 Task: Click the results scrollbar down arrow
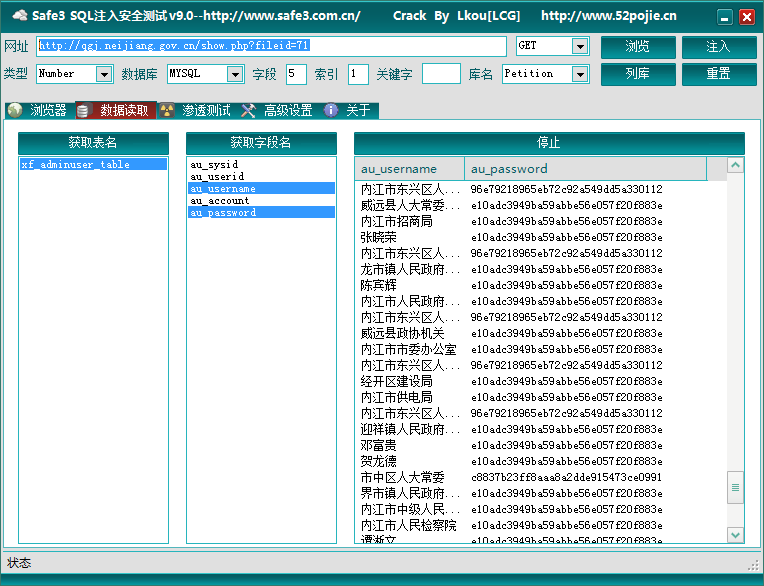pyautogui.click(x=735, y=535)
